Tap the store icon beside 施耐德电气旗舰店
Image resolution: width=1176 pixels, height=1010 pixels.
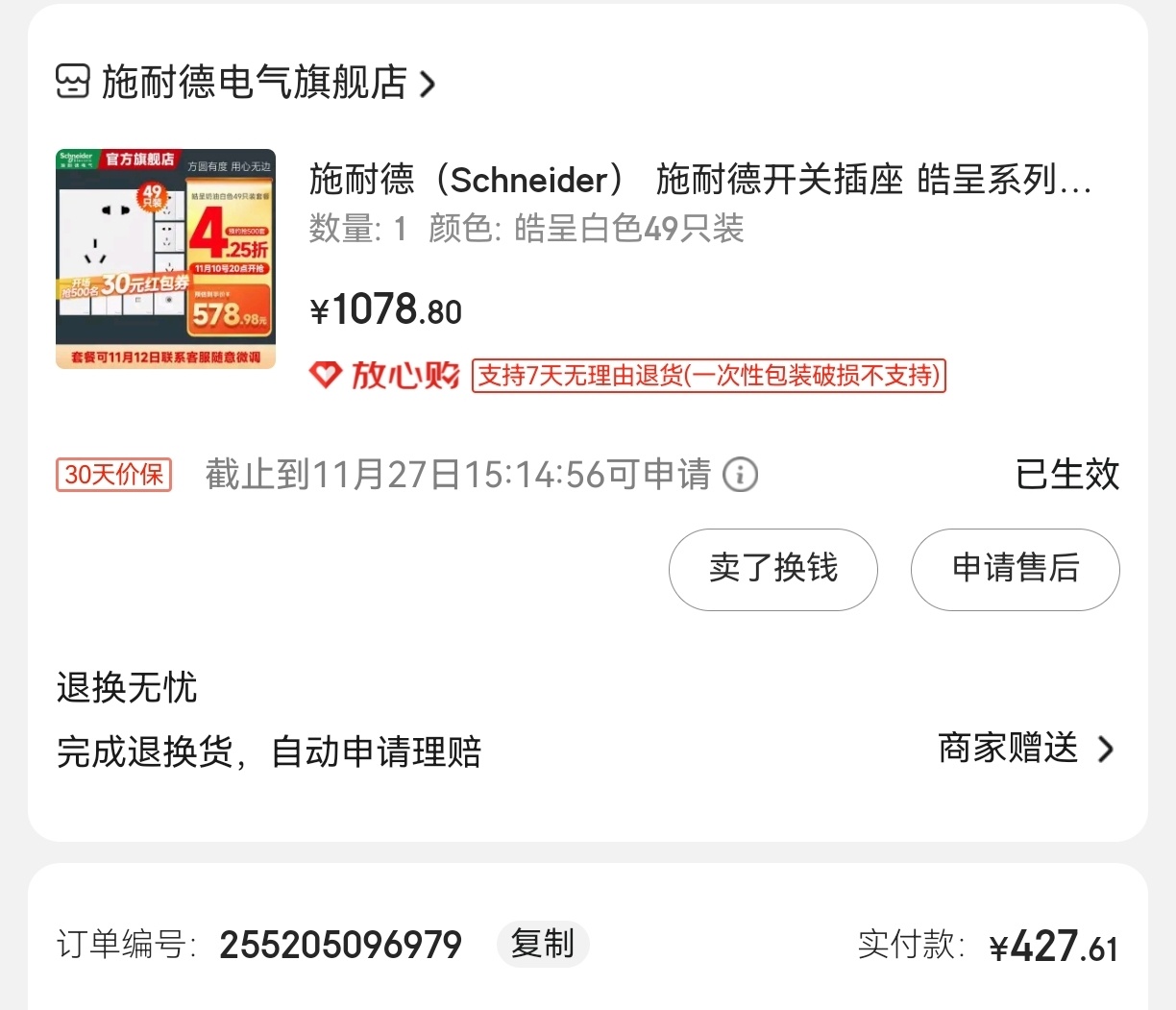coord(73,83)
